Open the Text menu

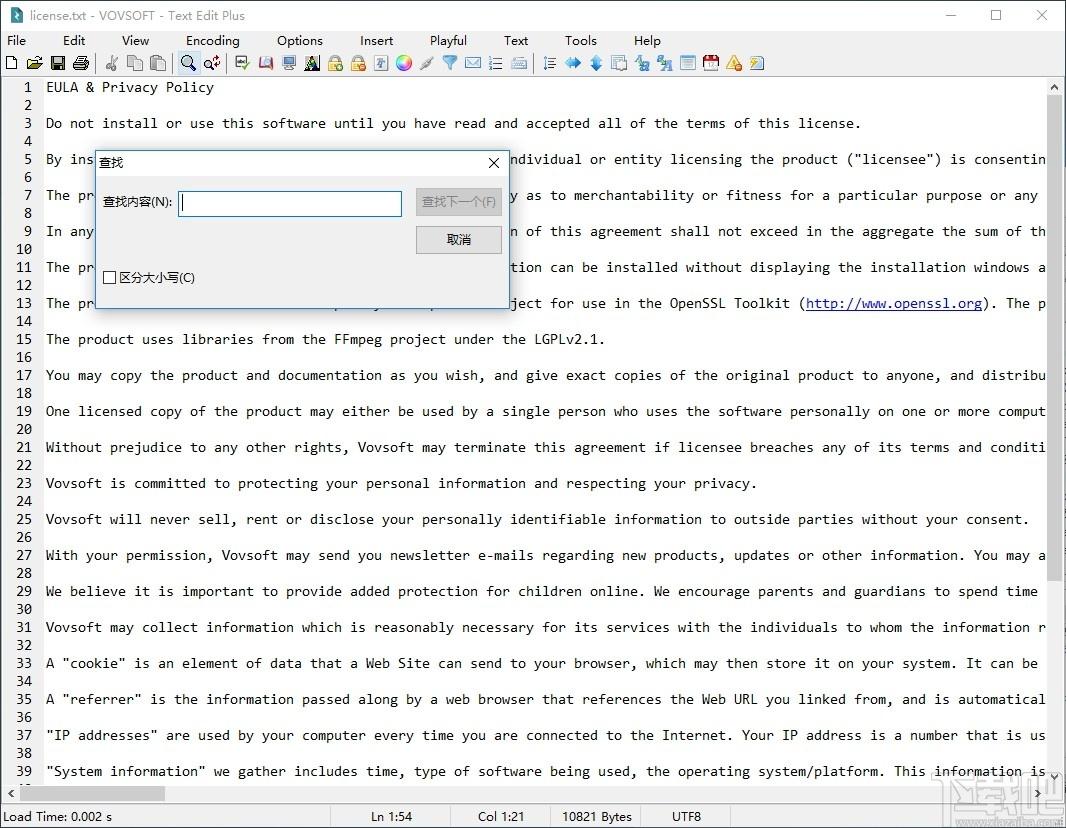516,41
